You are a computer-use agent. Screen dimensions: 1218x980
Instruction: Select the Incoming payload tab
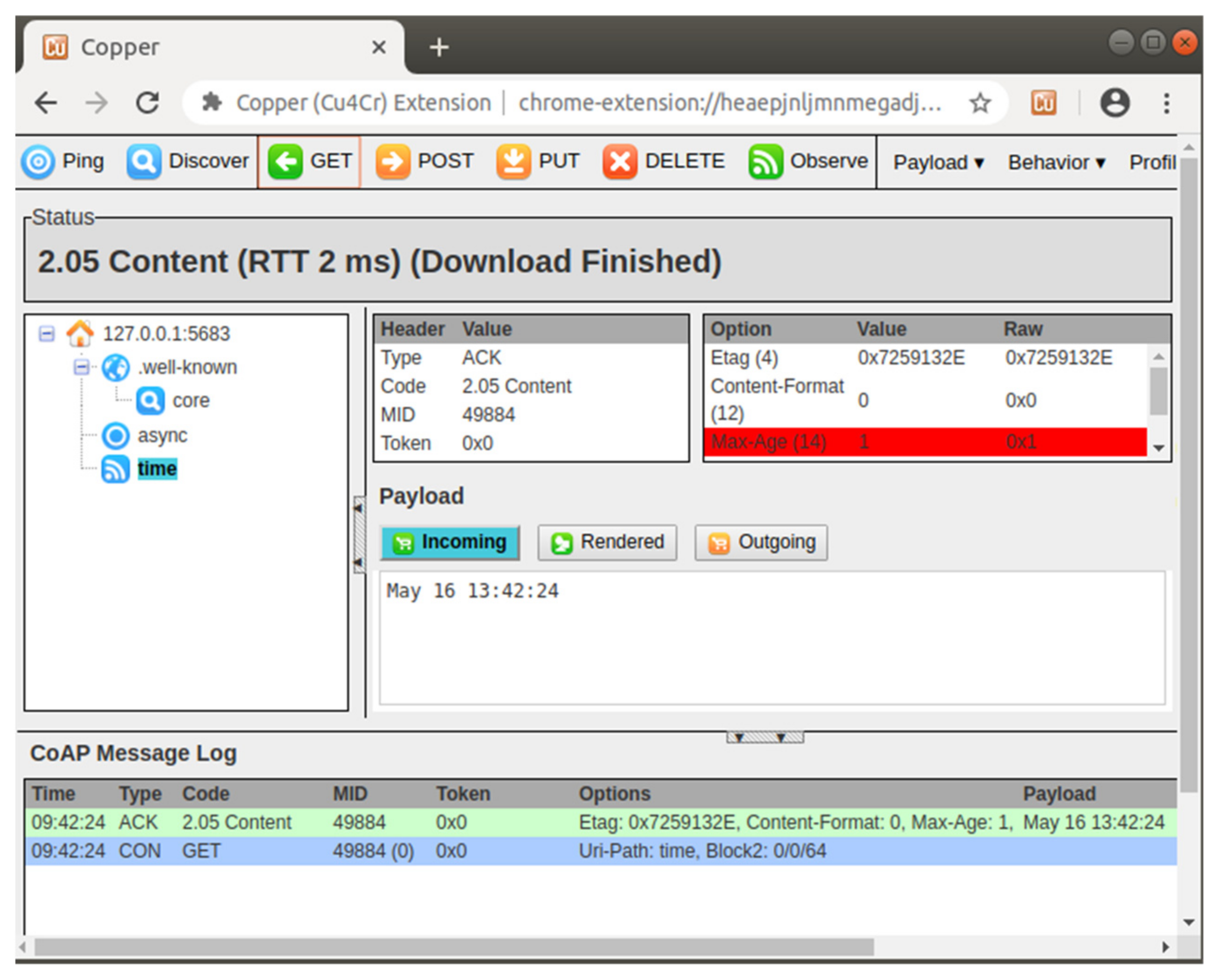click(450, 542)
